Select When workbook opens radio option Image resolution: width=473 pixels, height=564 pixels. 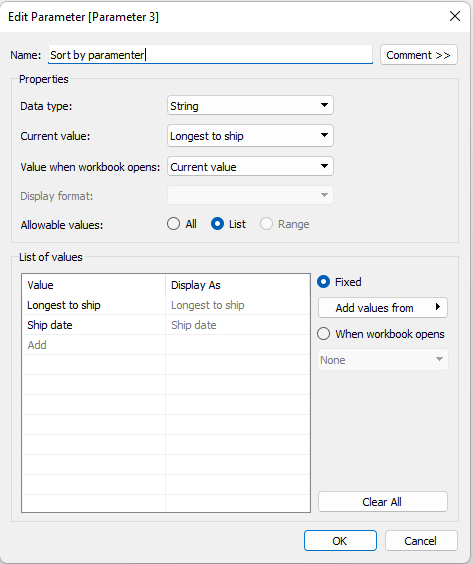tap(323, 334)
